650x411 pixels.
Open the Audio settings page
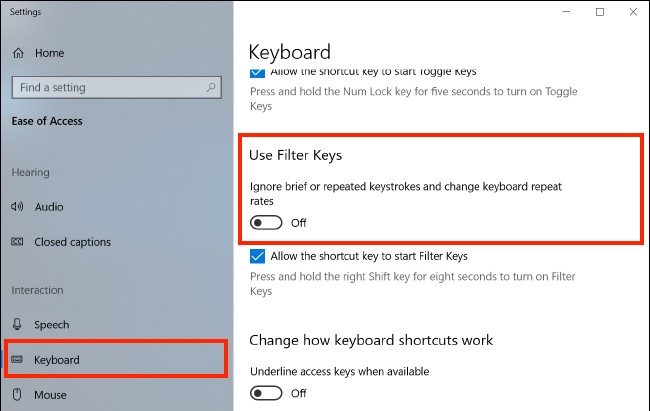(49, 207)
